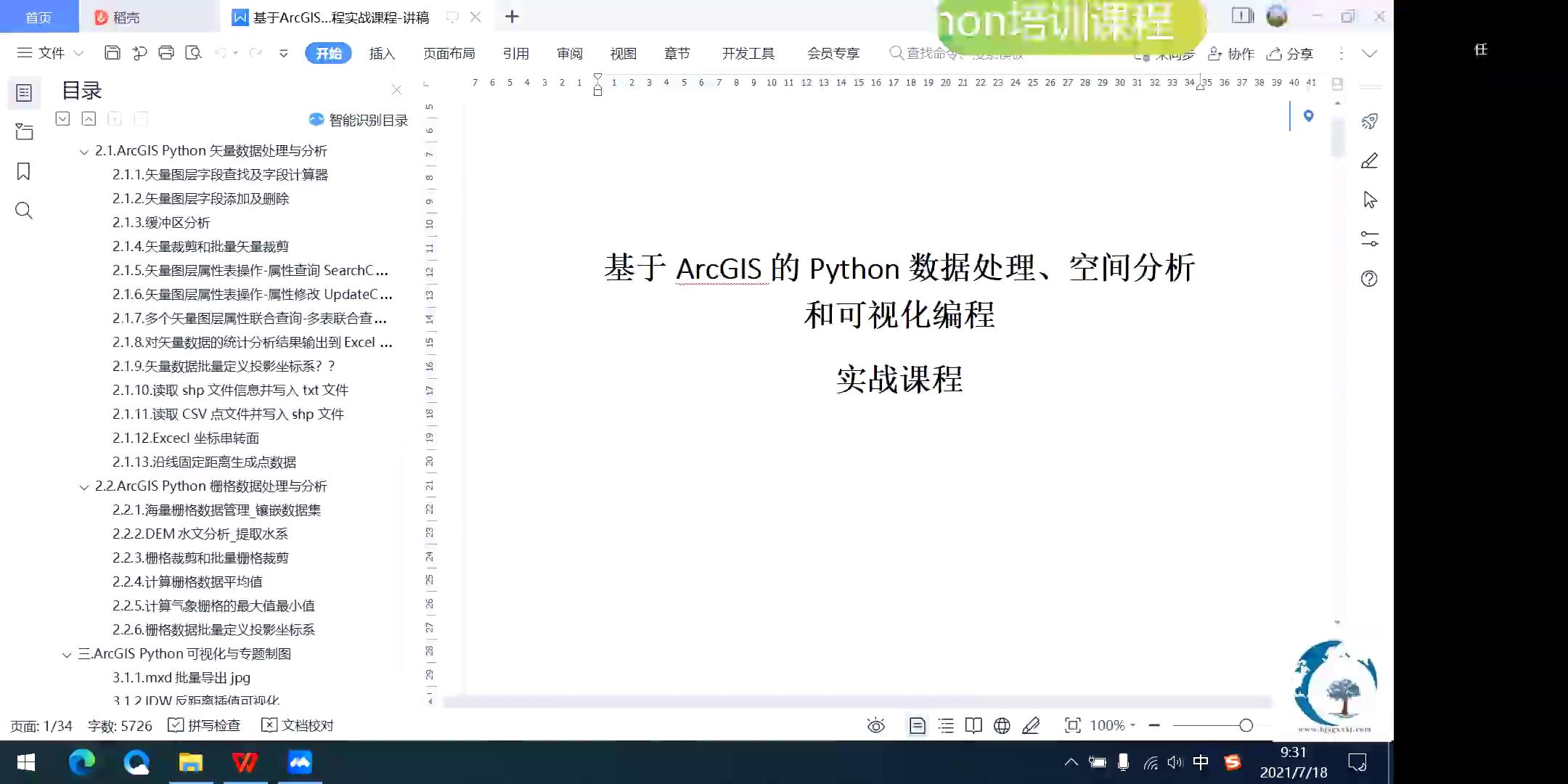1568x784 pixels.
Task: Open the search icon in left sidebar
Action: tap(24, 211)
